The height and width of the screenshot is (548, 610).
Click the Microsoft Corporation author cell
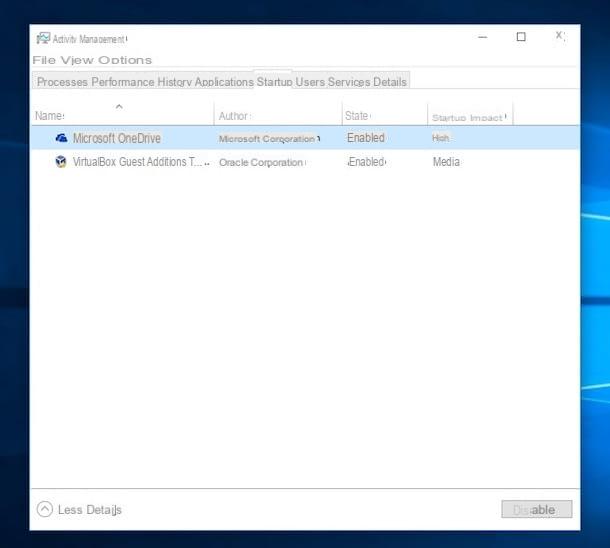tap(269, 138)
